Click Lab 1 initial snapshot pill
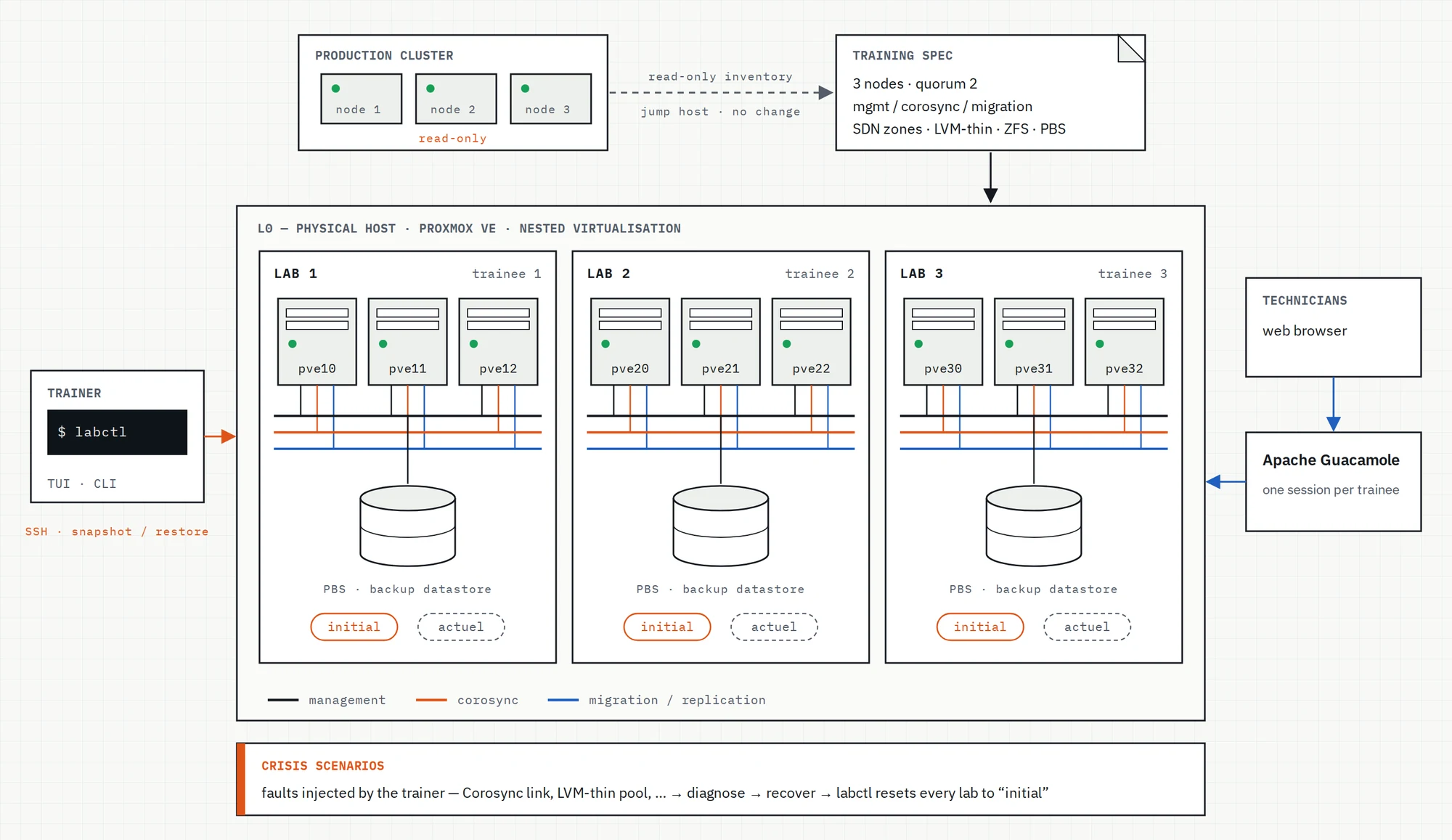Screen dimensions: 1452x840 pos(354,627)
